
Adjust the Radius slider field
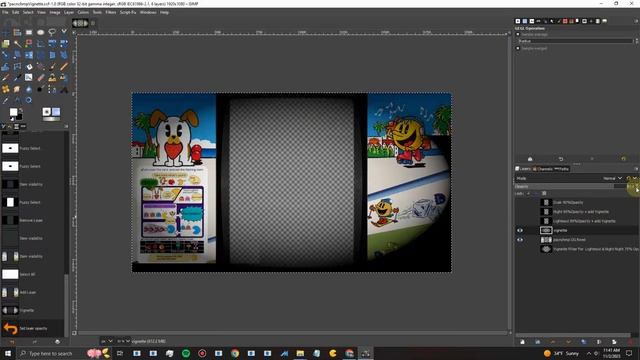(575, 41)
